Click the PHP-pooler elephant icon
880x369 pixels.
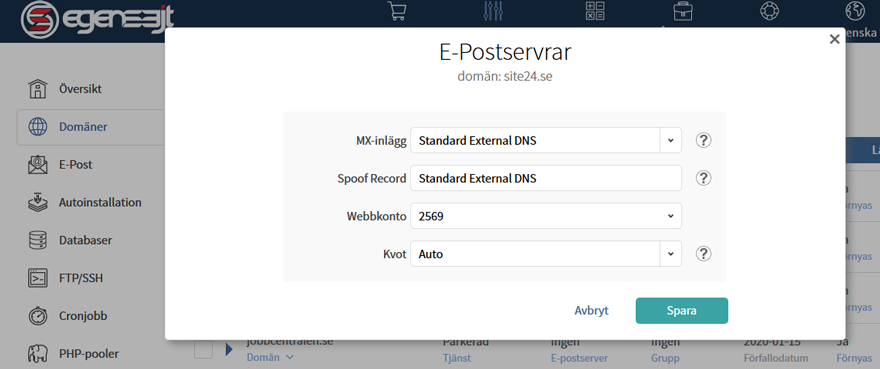click(38, 354)
